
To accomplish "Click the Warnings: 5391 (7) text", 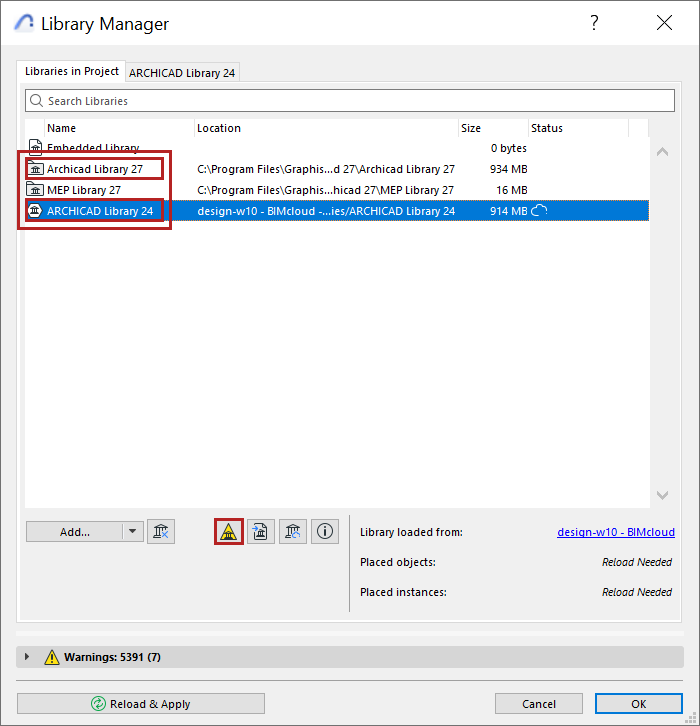I will tap(112, 657).
